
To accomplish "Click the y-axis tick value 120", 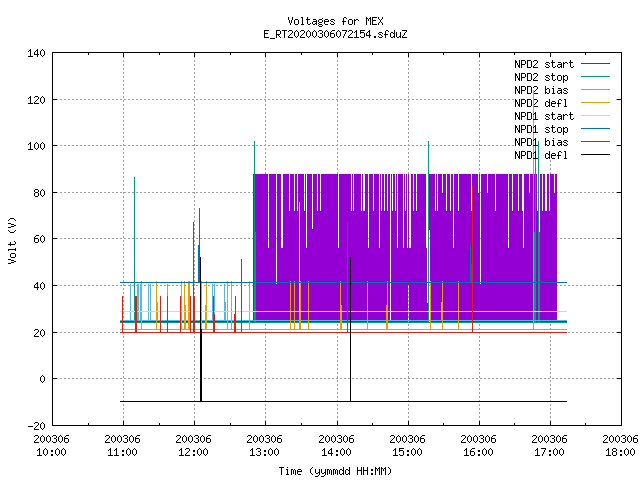I will [x=36, y=100].
